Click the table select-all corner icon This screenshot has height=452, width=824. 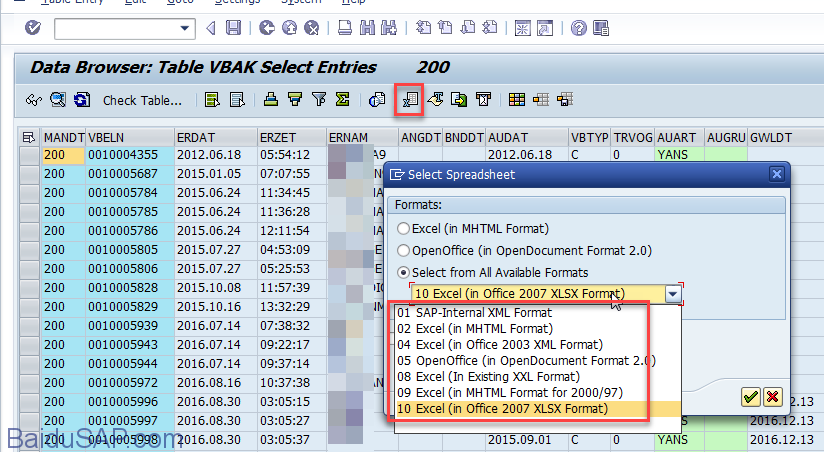click(29, 138)
